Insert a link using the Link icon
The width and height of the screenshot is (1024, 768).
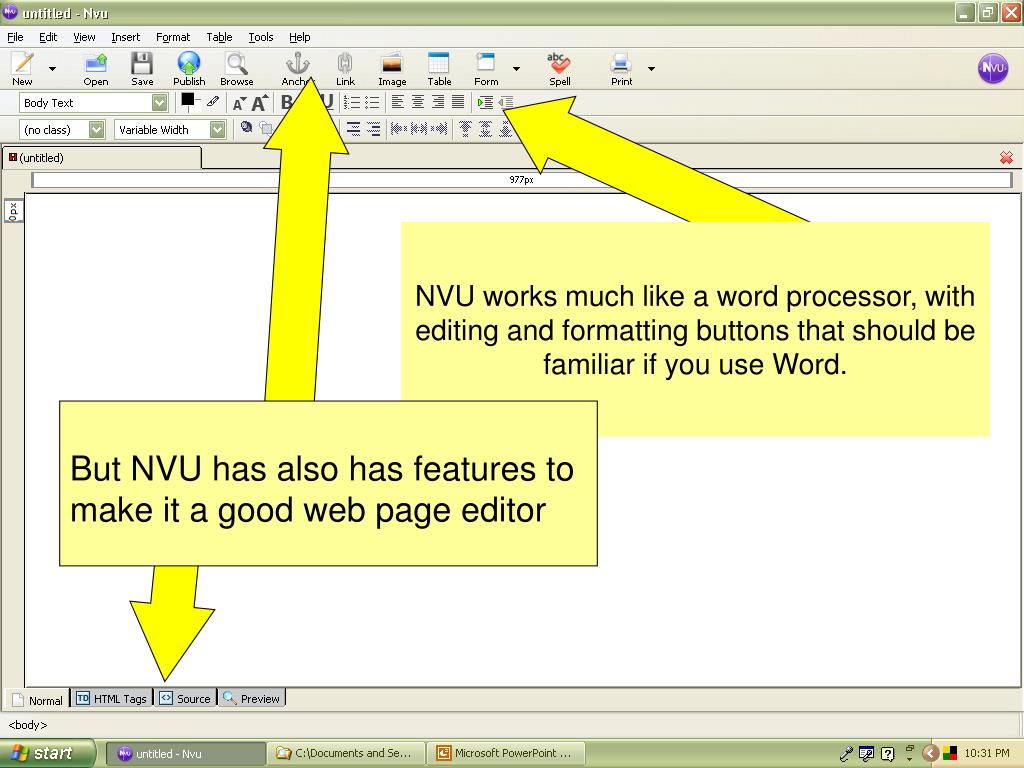click(345, 69)
